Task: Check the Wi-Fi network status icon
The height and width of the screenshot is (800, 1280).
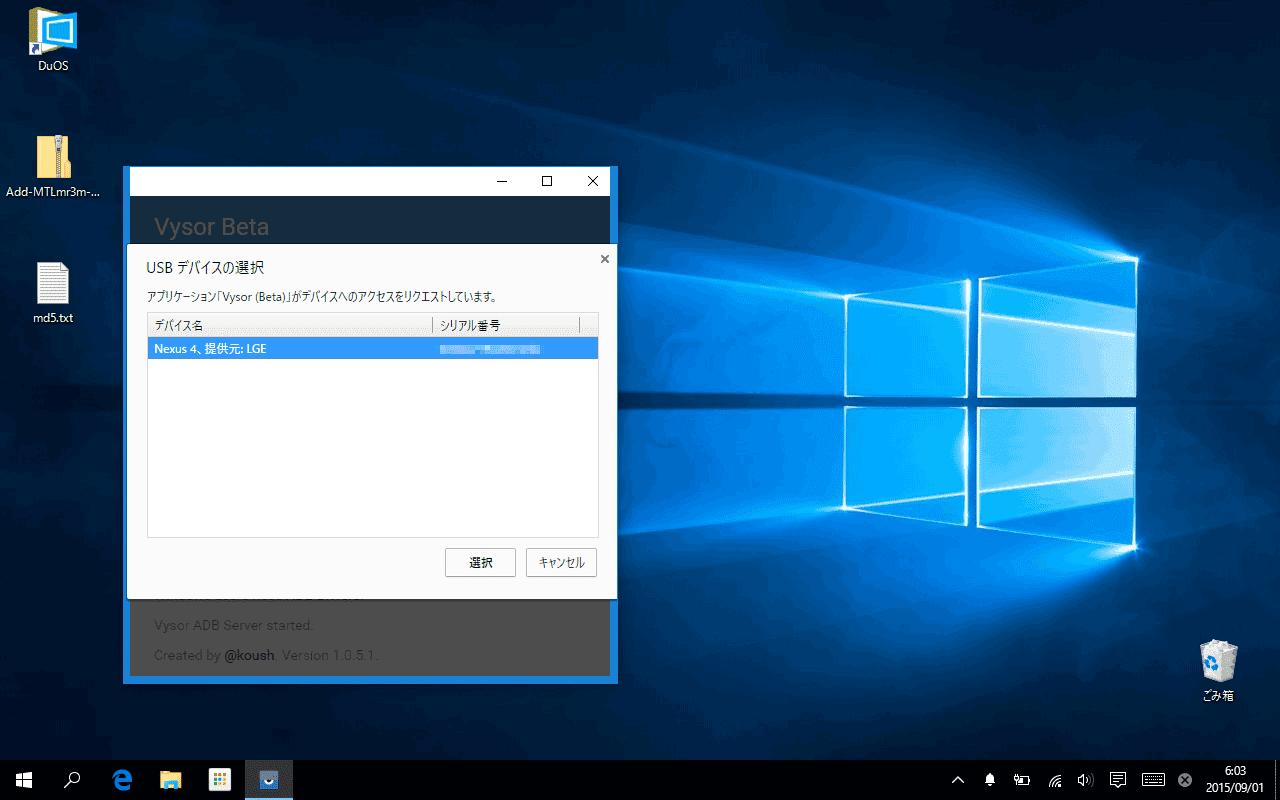Action: click(1054, 780)
